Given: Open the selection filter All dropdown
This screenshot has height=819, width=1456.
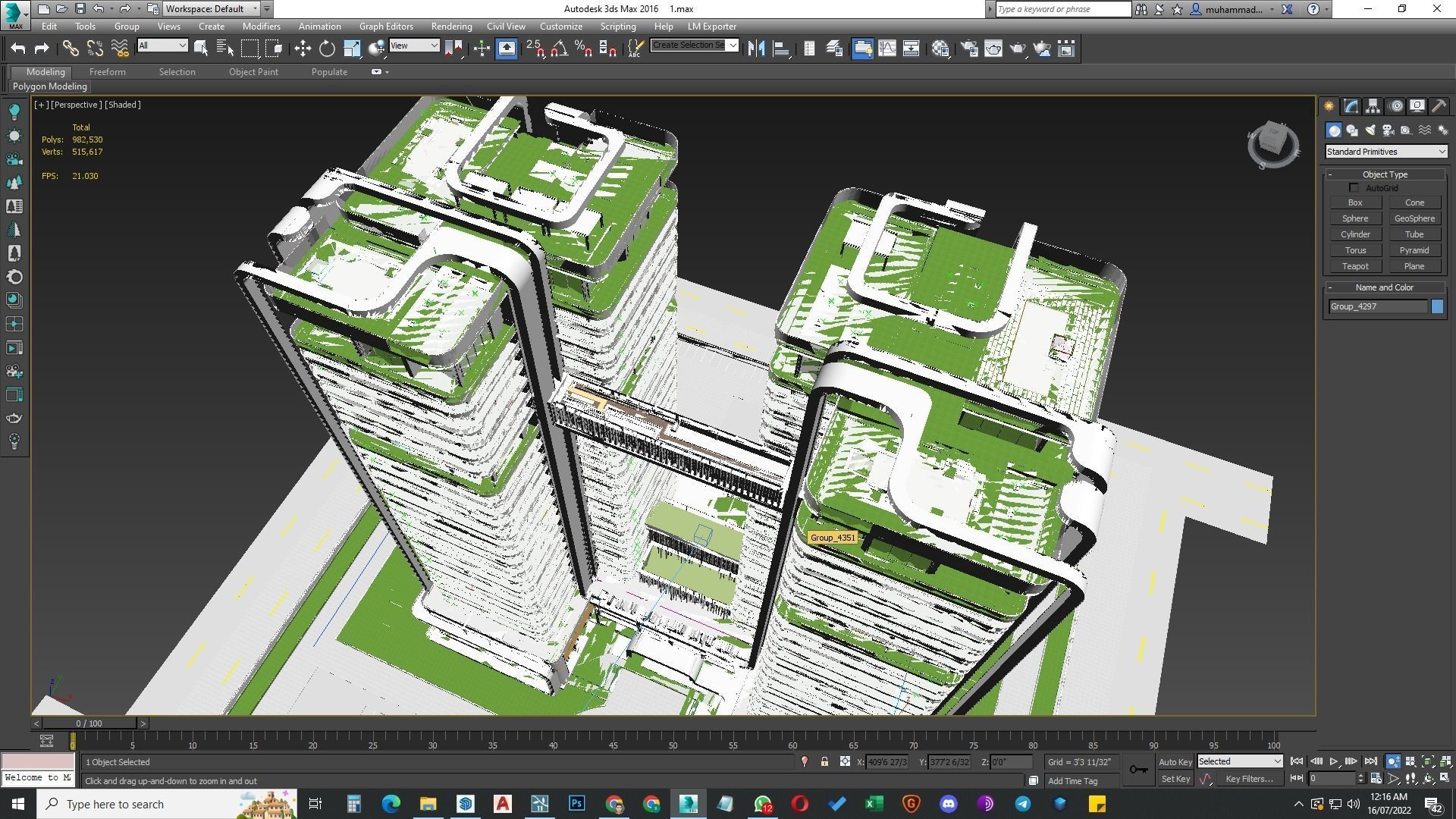Looking at the screenshot, I should click(162, 45).
